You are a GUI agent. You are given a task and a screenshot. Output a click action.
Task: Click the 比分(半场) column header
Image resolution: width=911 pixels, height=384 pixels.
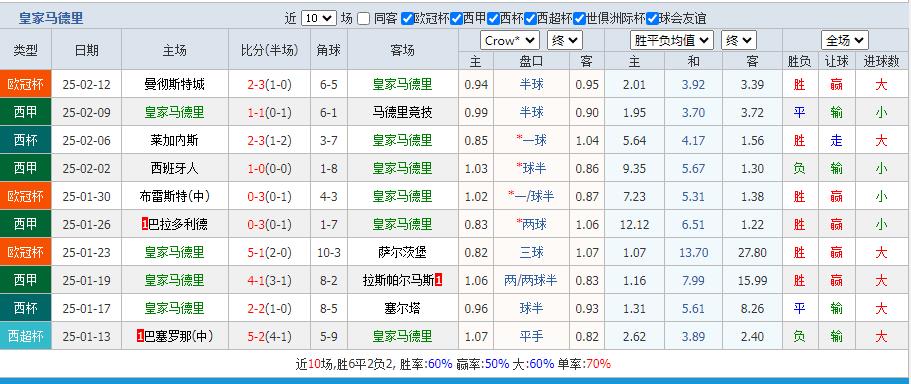coord(270,50)
